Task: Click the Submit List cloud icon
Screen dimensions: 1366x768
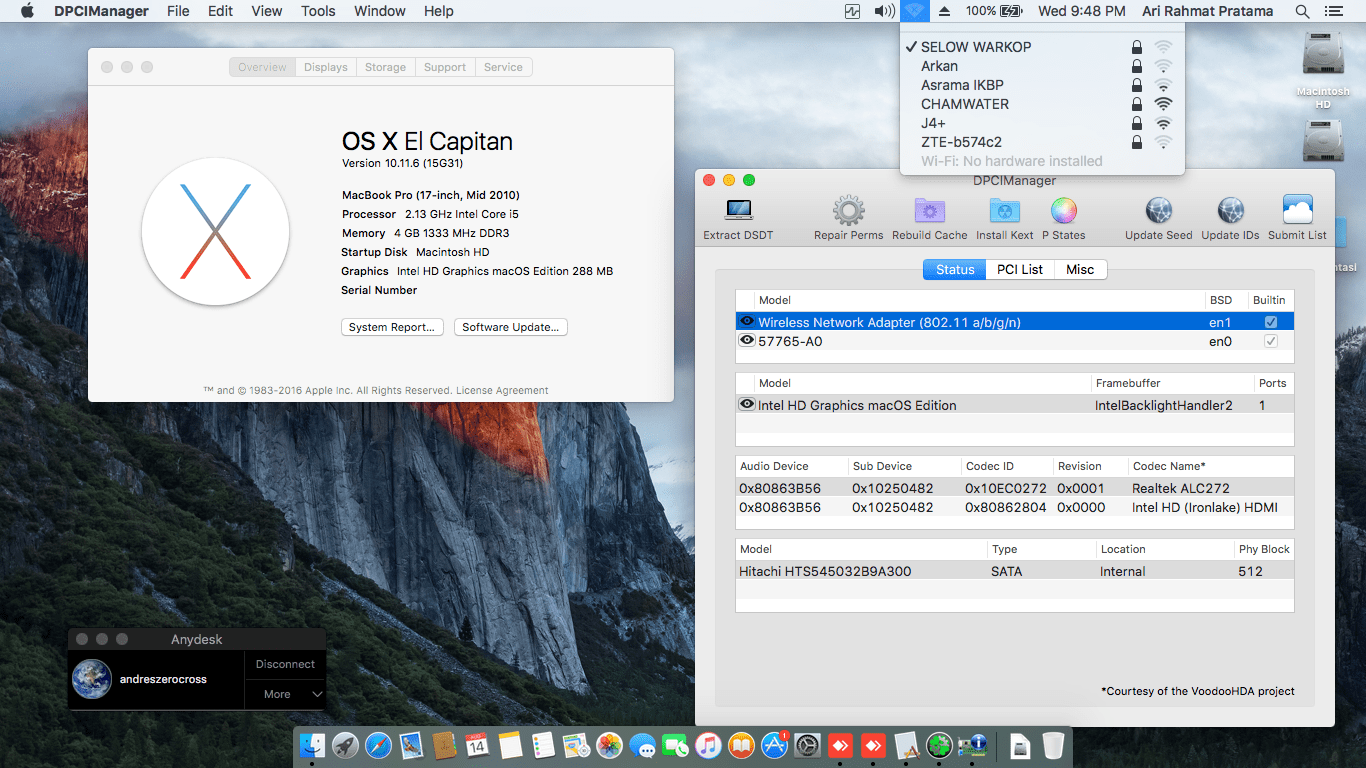Action: point(1297,210)
